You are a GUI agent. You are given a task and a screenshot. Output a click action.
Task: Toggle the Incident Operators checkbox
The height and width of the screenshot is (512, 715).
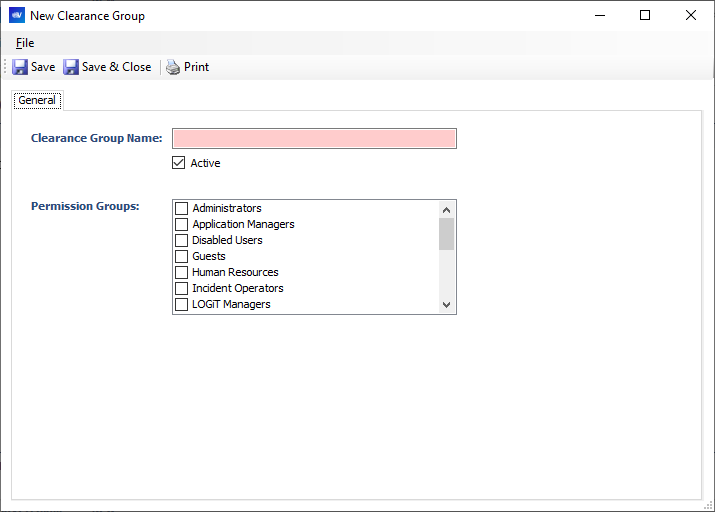(x=181, y=288)
